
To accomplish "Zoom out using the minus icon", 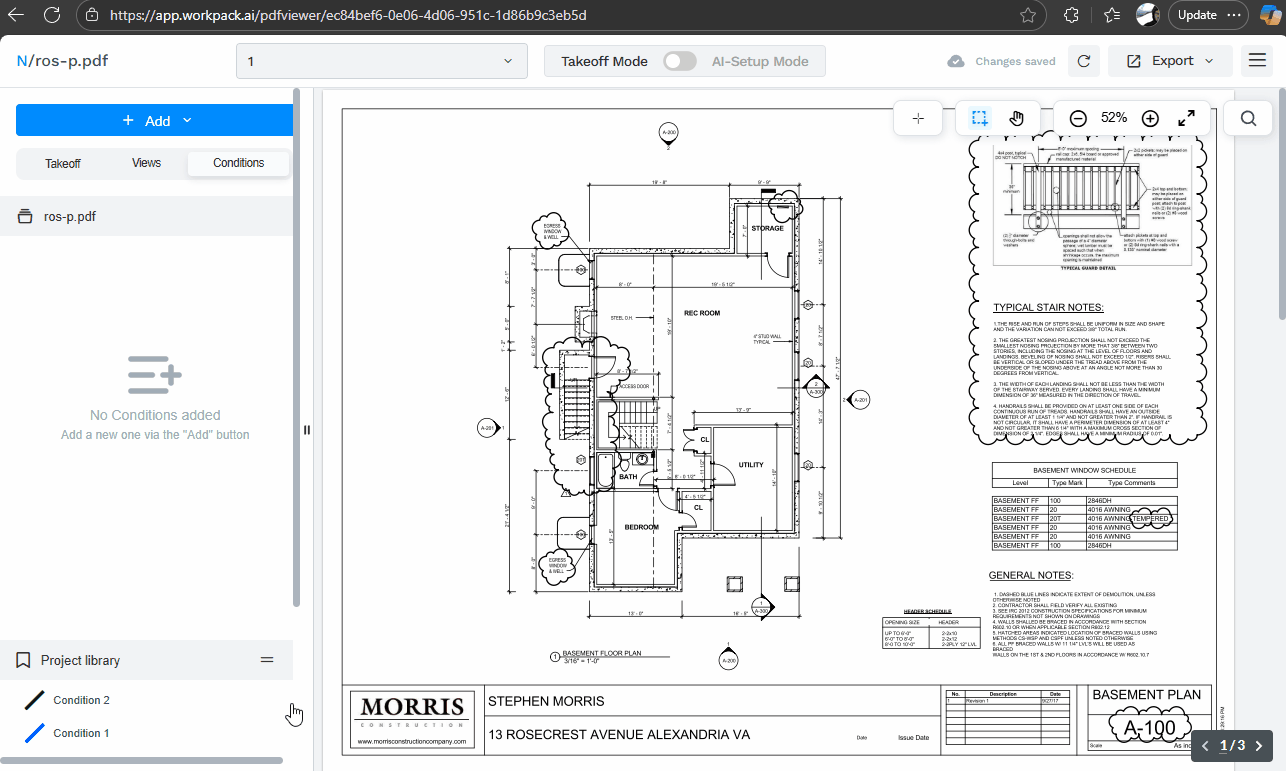I will (x=1078, y=118).
